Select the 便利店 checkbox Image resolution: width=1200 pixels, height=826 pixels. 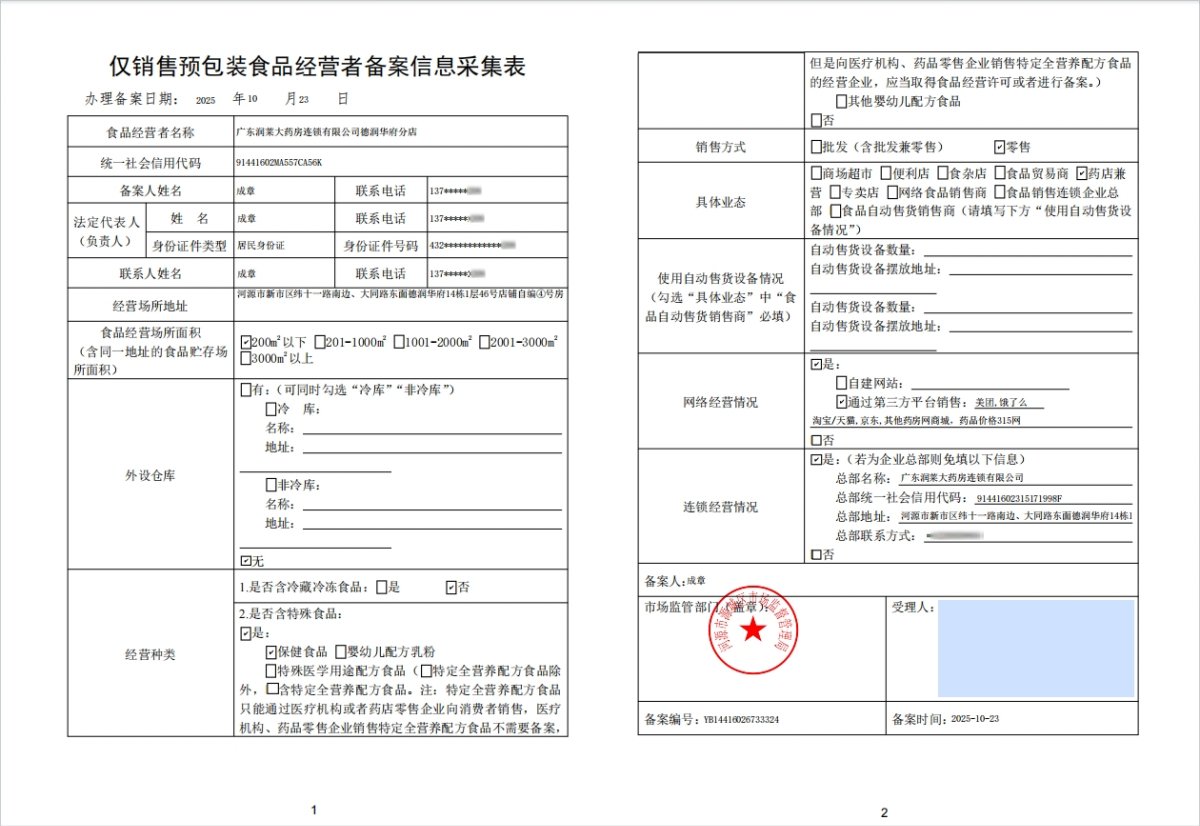(885, 172)
